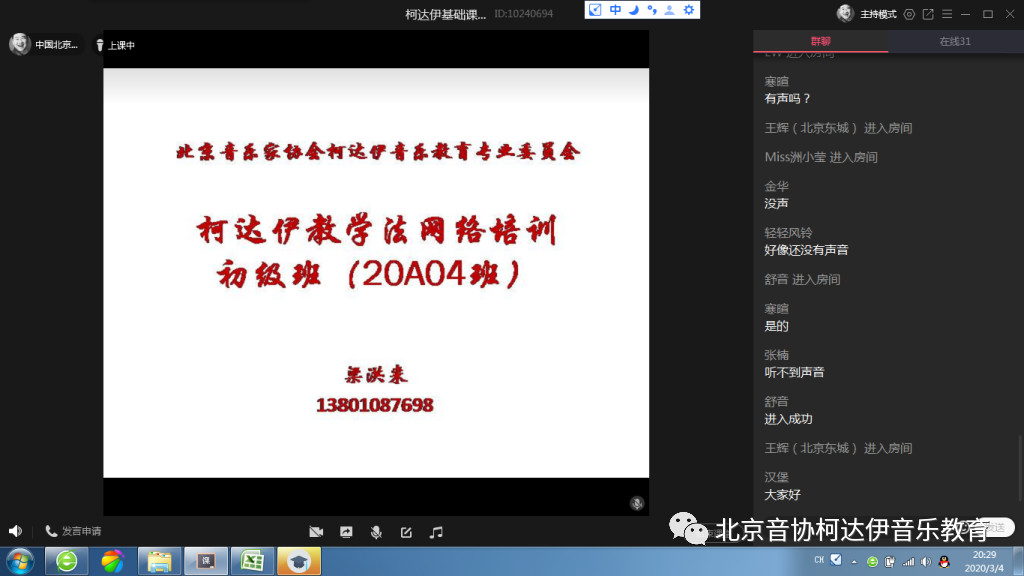Click the Miss洲小莹 进入房间 notice
Screen dimensions: 1024x576
click(821, 157)
